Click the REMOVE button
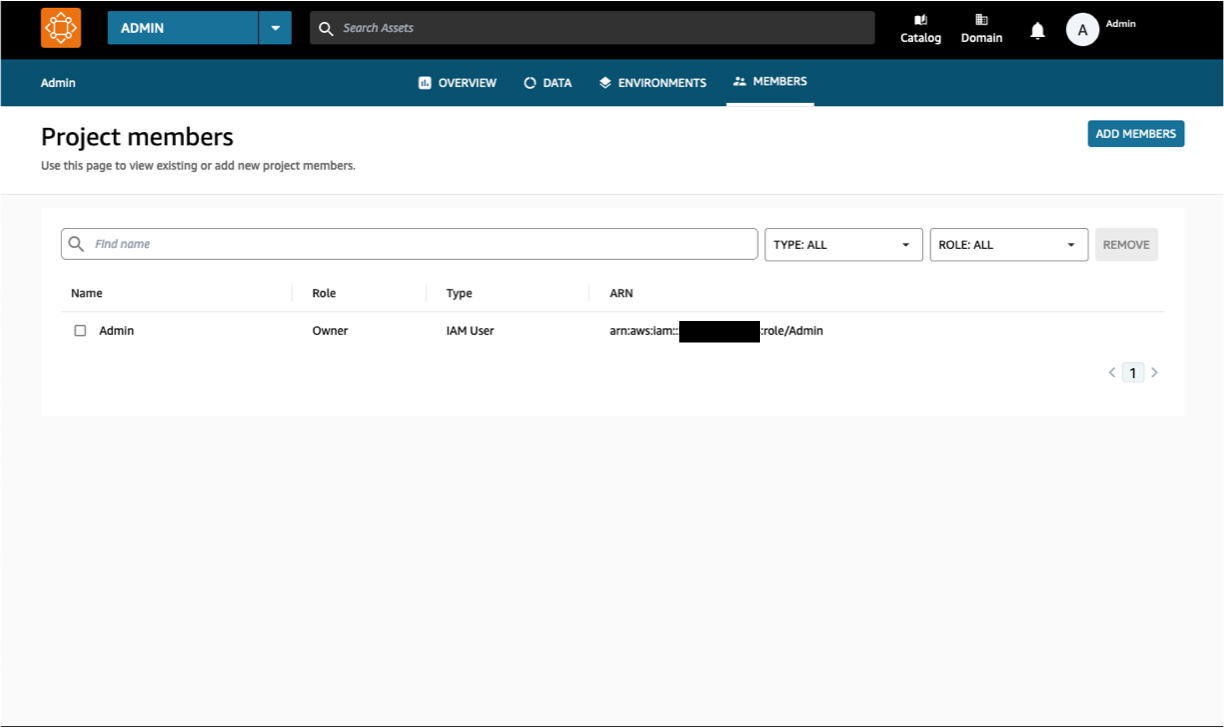Image resolution: width=1224 pixels, height=728 pixels. (1126, 245)
